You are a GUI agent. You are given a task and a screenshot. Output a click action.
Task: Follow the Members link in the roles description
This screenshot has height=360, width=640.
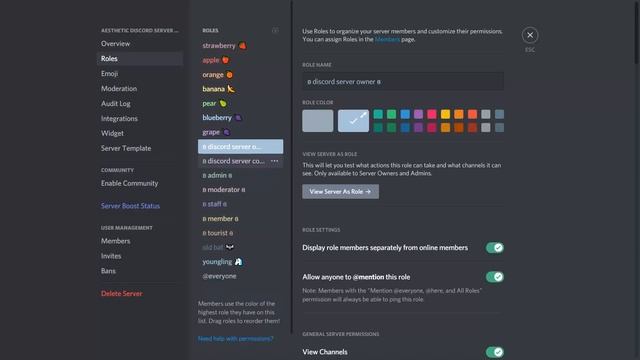(x=387, y=39)
